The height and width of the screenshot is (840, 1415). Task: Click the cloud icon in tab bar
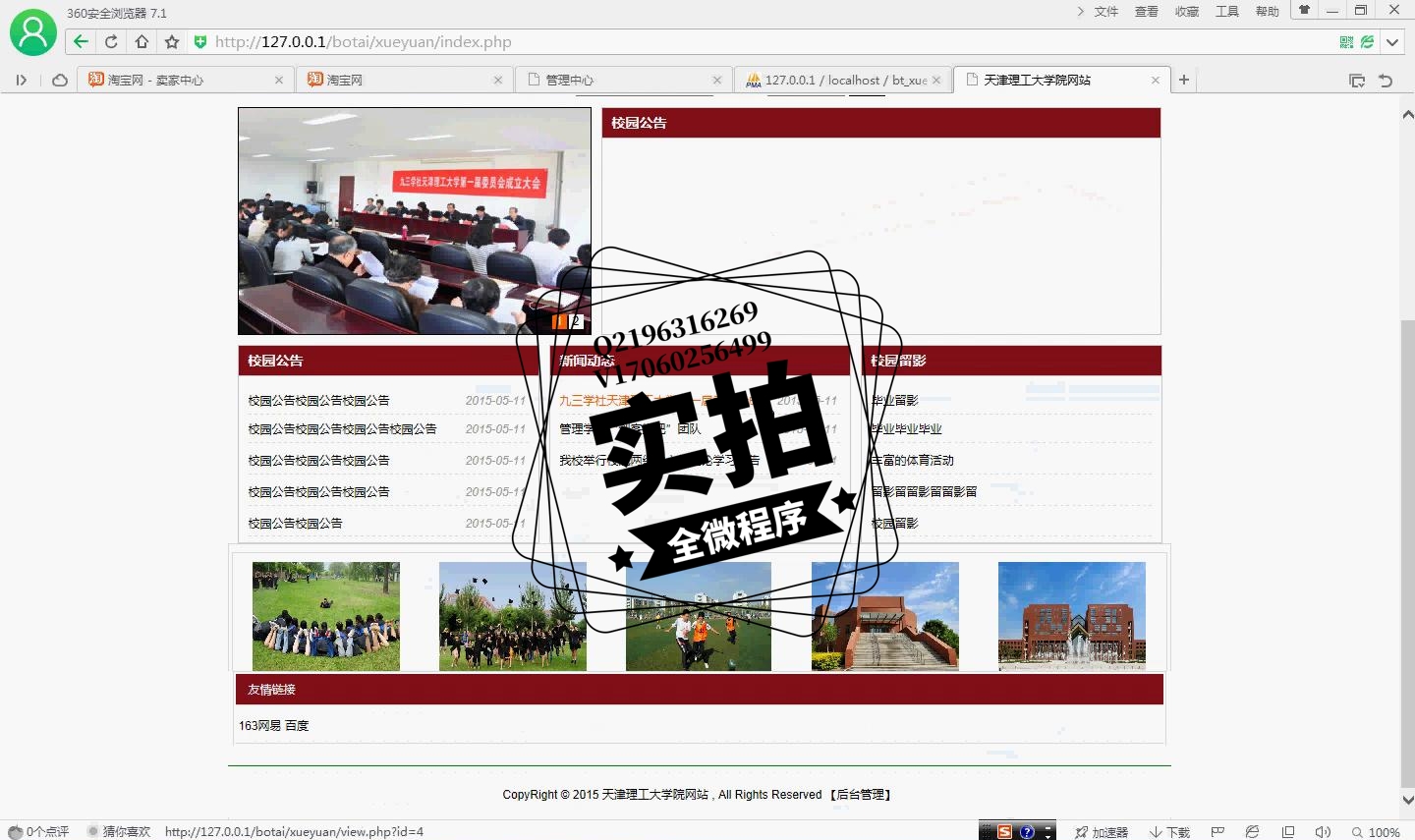(x=59, y=80)
